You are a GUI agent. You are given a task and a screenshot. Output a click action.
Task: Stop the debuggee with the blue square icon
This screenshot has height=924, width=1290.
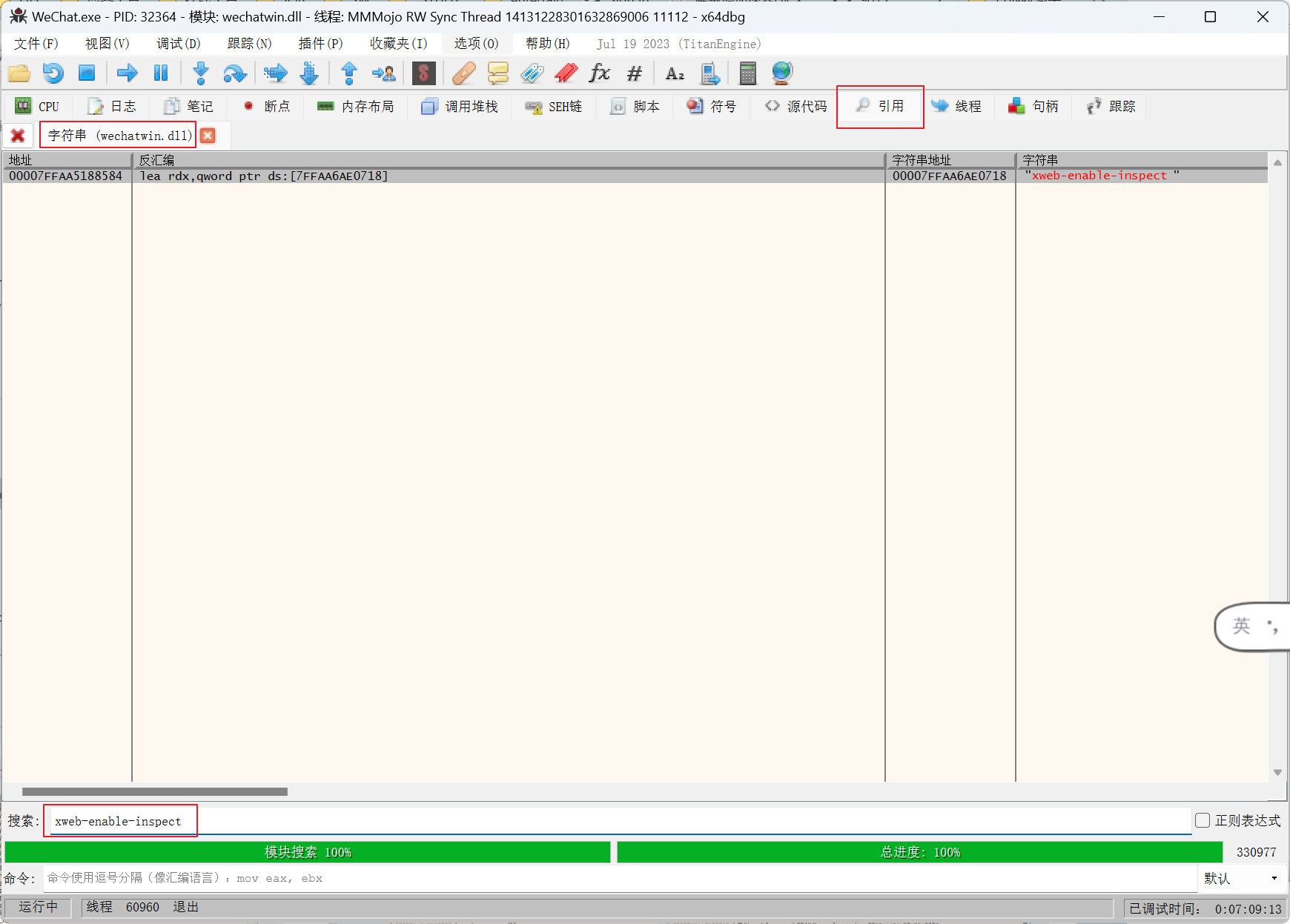pyautogui.click(x=87, y=73)
